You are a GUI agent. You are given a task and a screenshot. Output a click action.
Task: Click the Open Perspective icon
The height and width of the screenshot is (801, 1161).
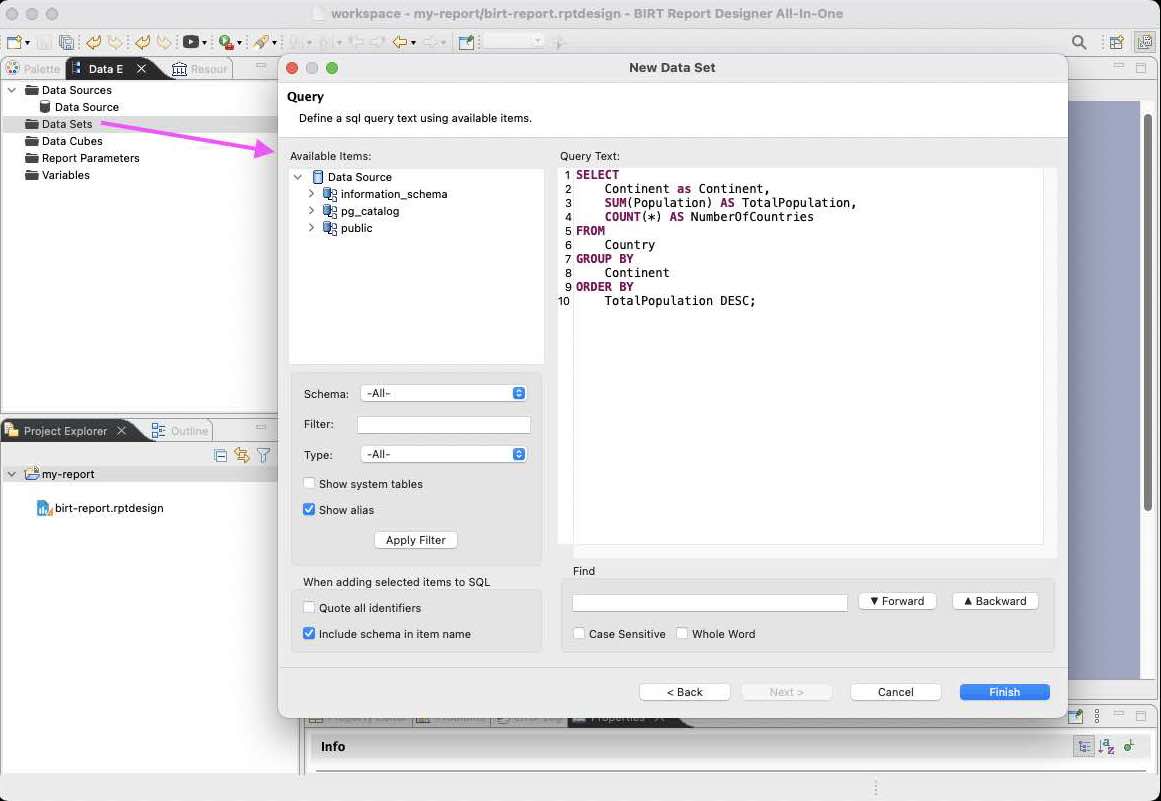pos(1117,42)
